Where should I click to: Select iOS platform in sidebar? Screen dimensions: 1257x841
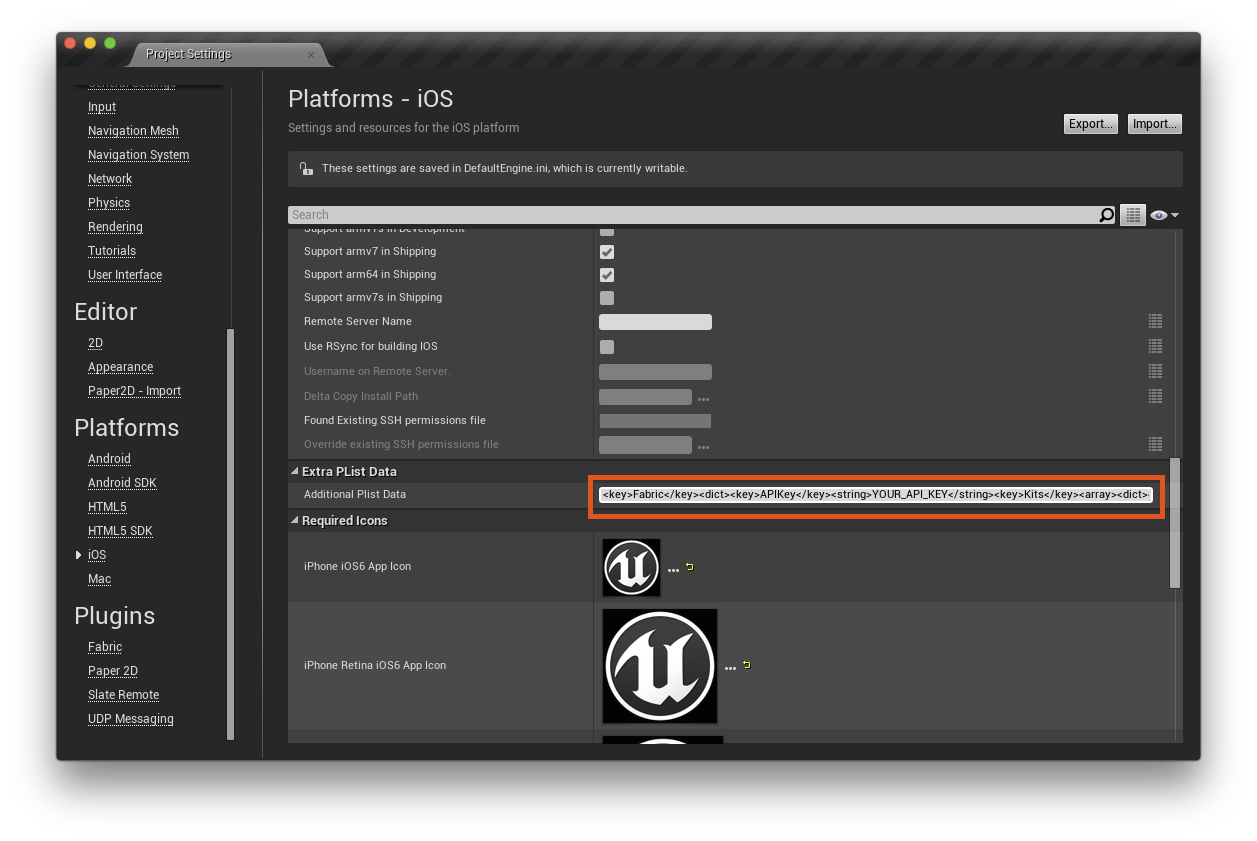pos(97,555)
